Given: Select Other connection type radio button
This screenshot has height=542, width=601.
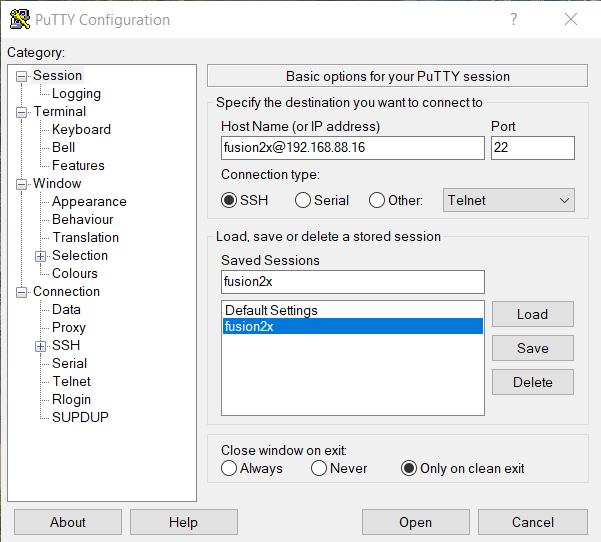Looking at the screenshot, I should [377, 200].
